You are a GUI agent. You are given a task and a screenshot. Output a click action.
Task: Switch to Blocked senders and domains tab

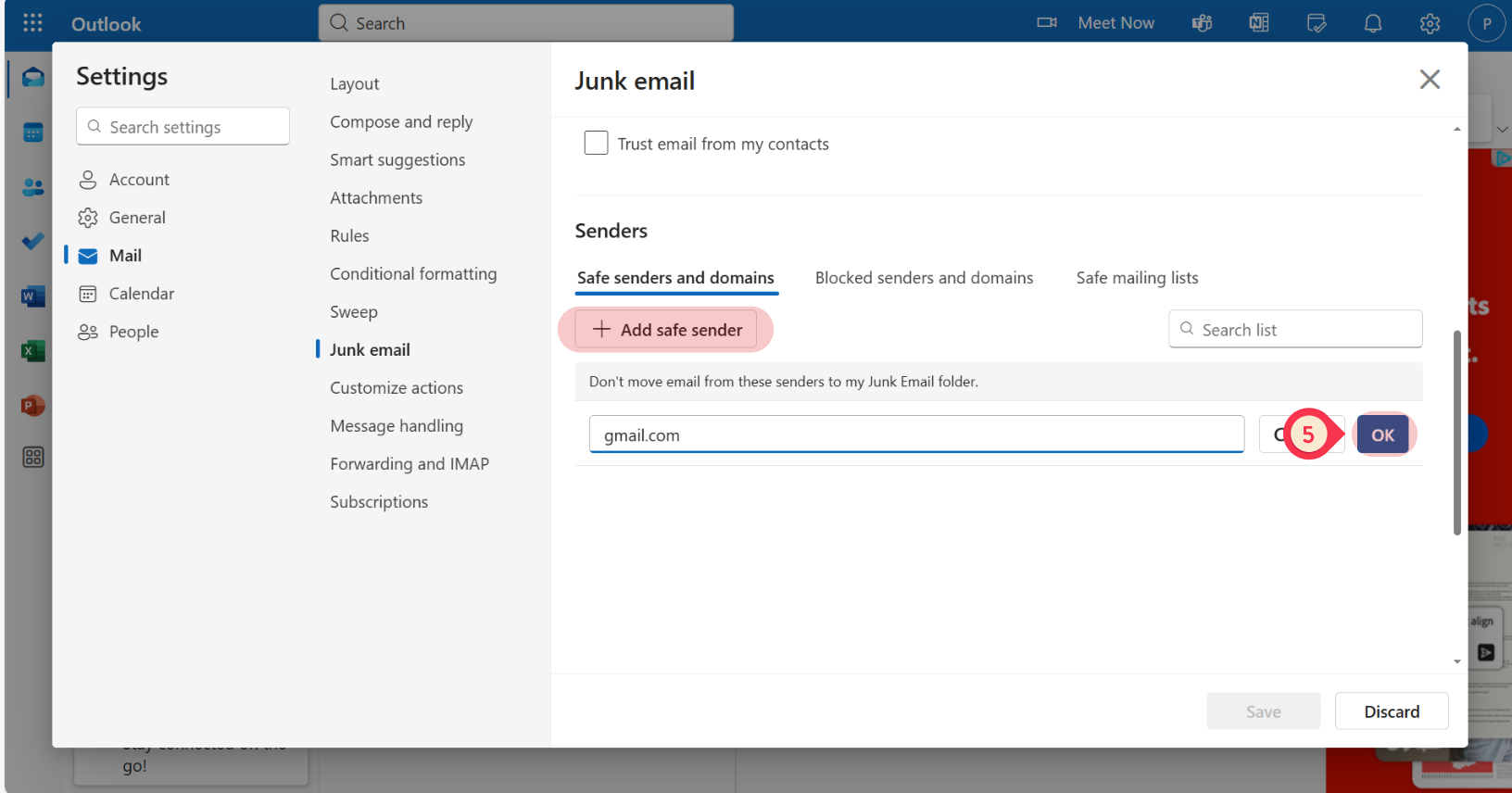[x=924, y=277]
